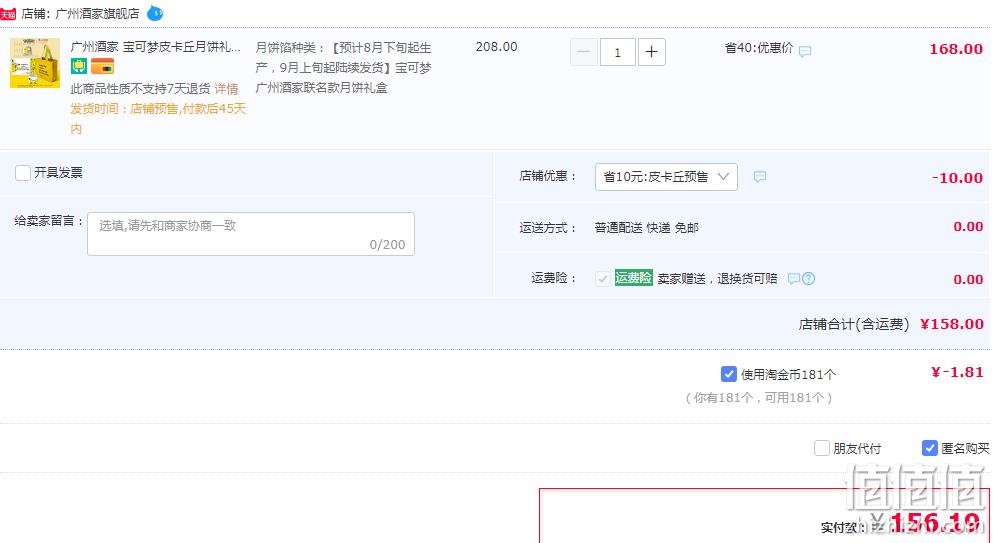Open comment icon beside store discount dropdown
The height and width of the screenshot is (543, 994).
(x=759, y=177)
